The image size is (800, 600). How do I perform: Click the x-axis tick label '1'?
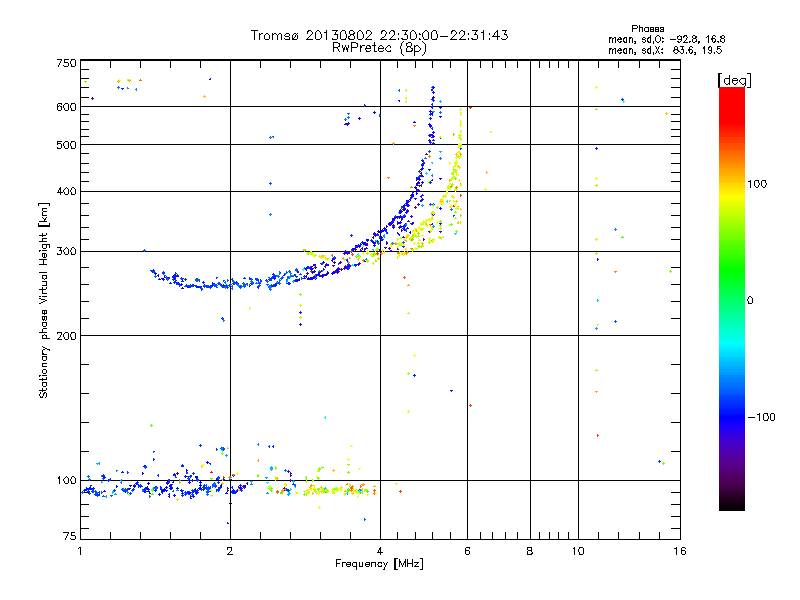coord(80,551)
